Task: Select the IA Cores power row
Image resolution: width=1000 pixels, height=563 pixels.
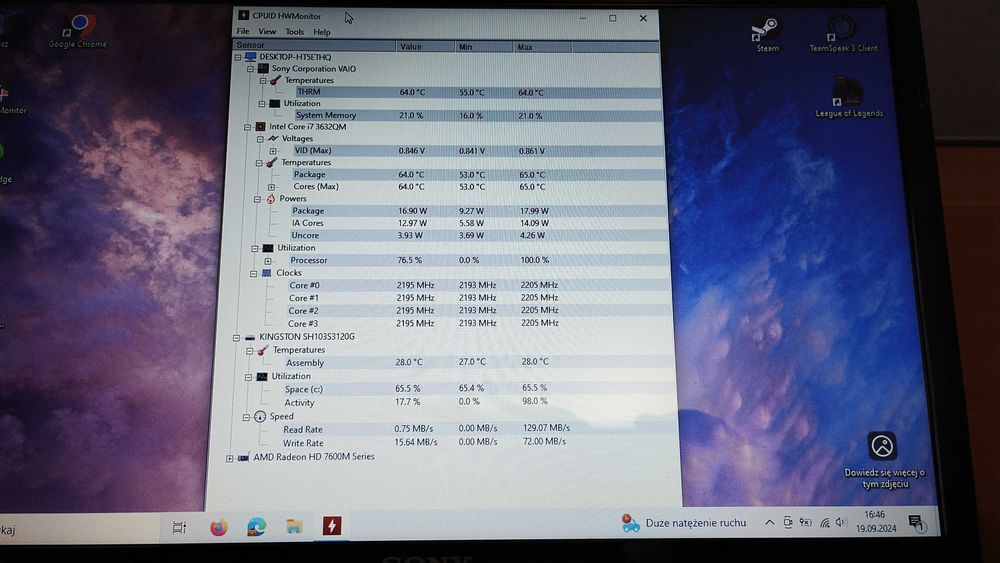Action: click(478, 223)
